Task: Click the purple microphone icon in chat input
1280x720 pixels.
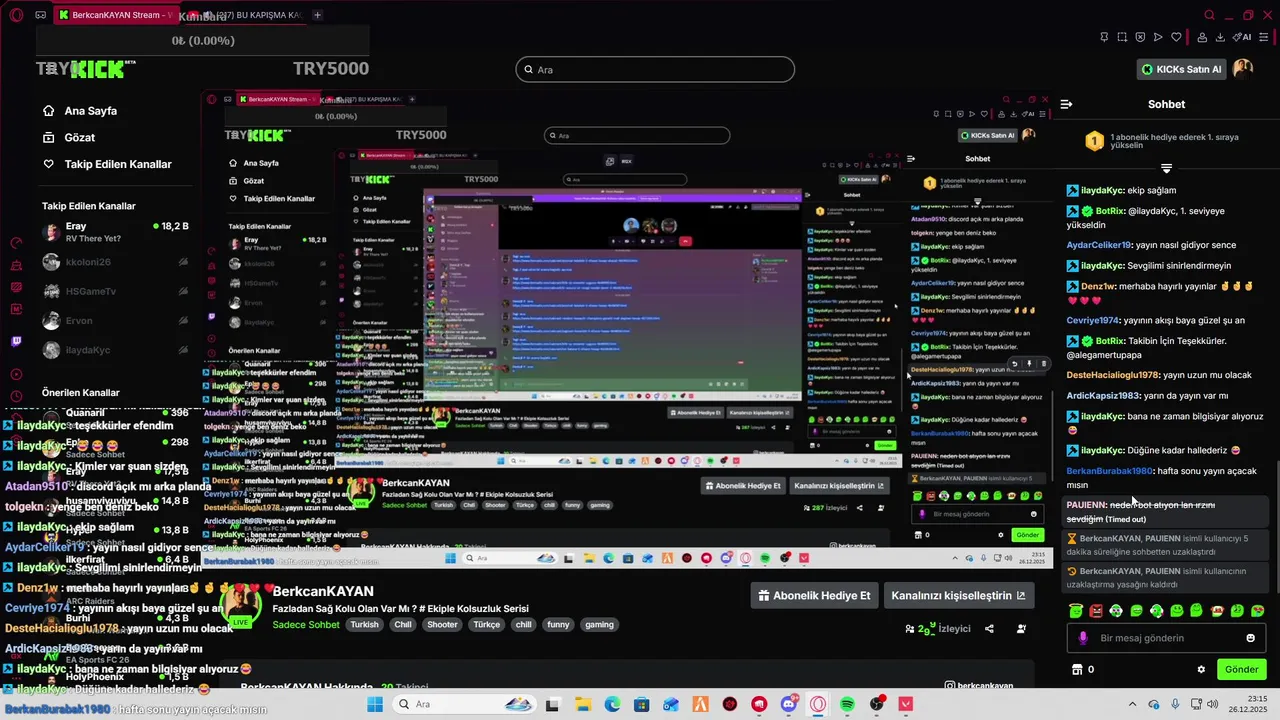Action: pyautogui.click(x=1083, y=638)
